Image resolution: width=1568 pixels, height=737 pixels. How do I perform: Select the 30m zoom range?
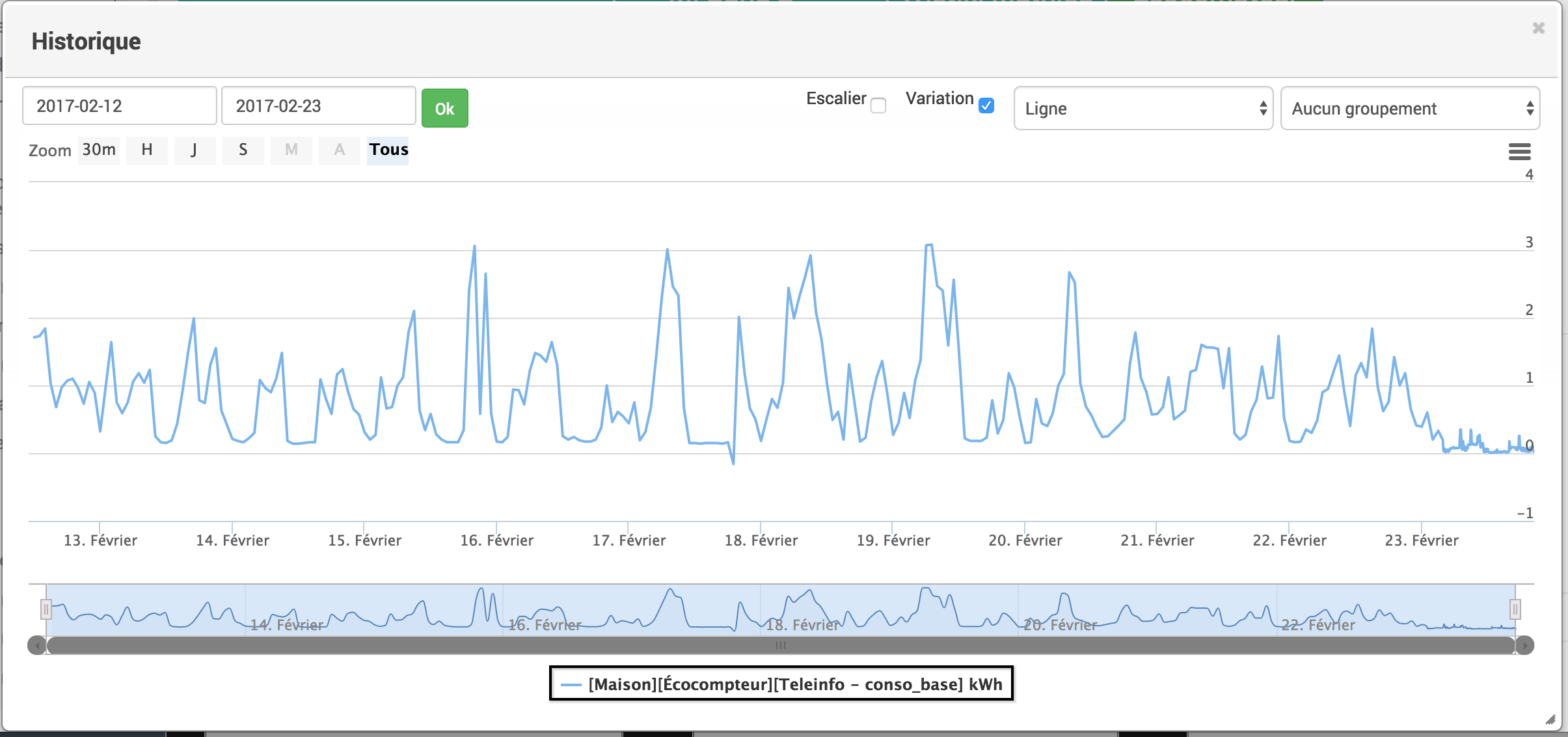pyautogui.click(x=99, y=150)
